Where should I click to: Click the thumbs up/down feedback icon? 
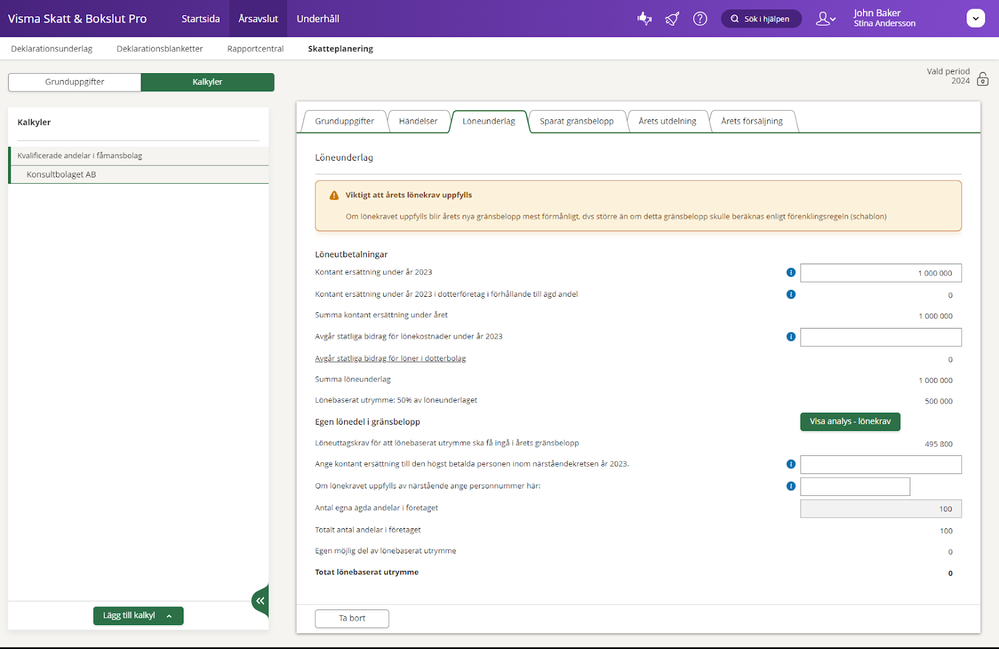[644, 18]
